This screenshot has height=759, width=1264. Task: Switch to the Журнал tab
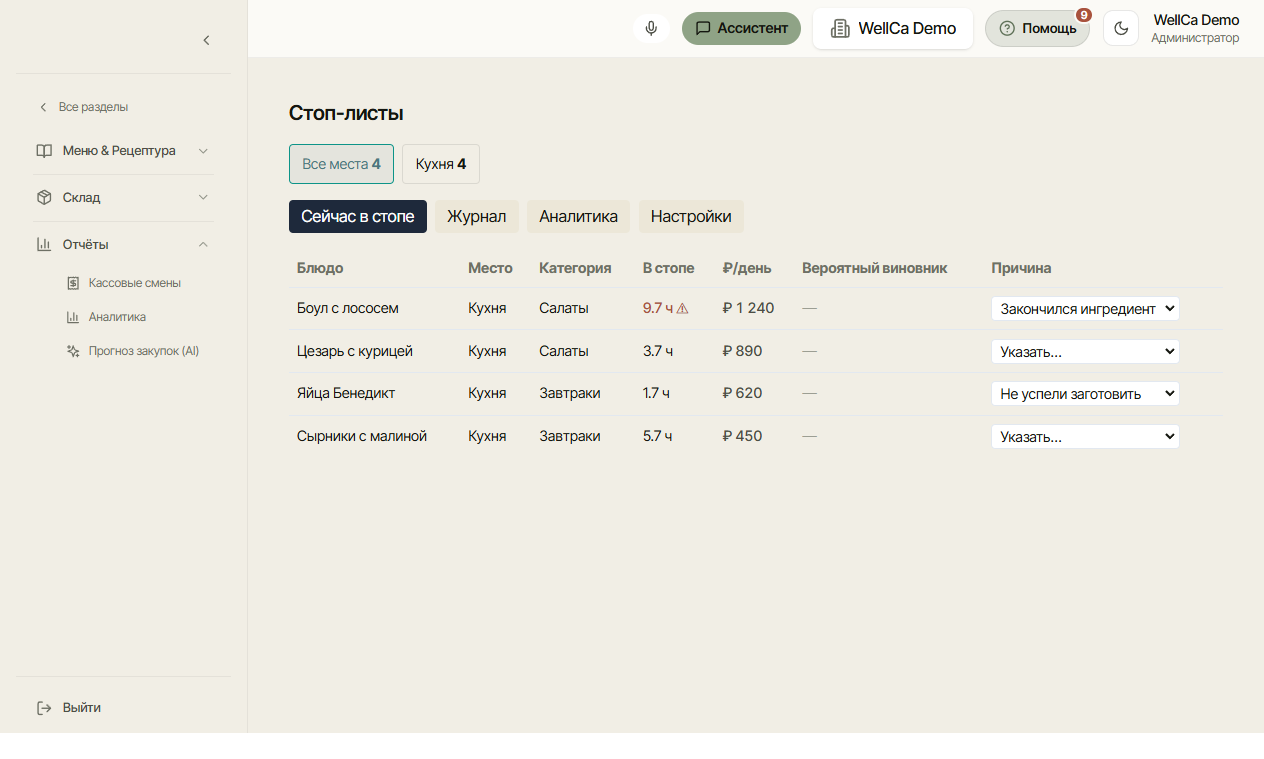[476, 217]
